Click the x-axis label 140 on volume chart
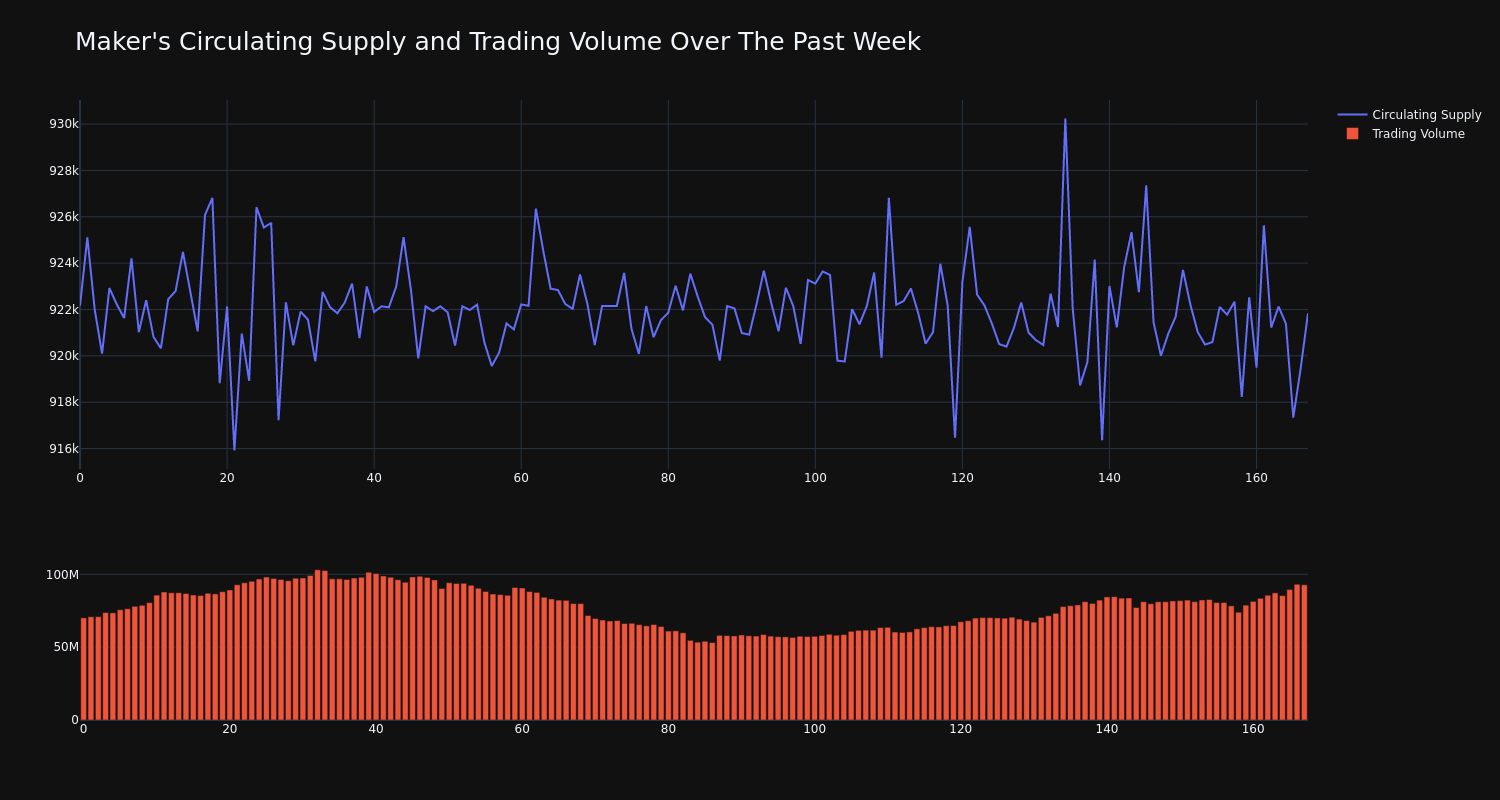This screenshot has width=1500, height=800. 1107,729
